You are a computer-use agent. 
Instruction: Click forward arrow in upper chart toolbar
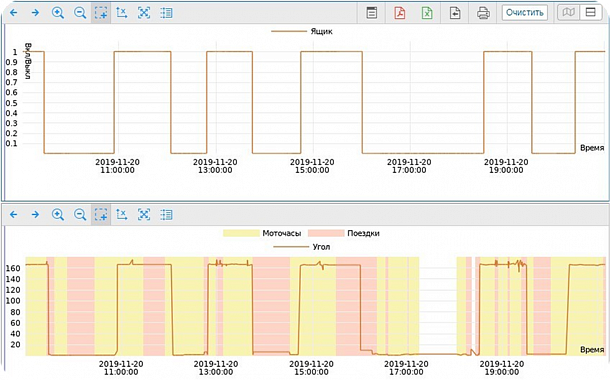(35, 13)
